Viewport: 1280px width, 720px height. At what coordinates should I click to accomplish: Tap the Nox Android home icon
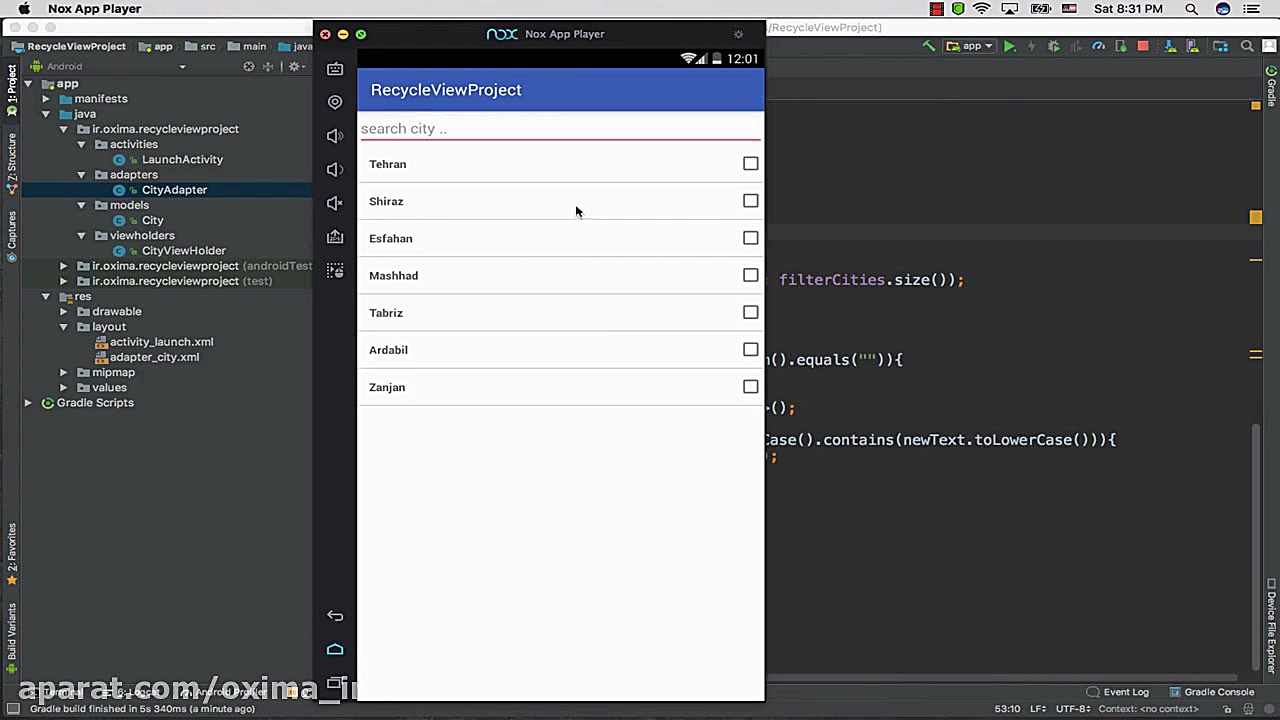pyautogui.click(x=335, y=649)
